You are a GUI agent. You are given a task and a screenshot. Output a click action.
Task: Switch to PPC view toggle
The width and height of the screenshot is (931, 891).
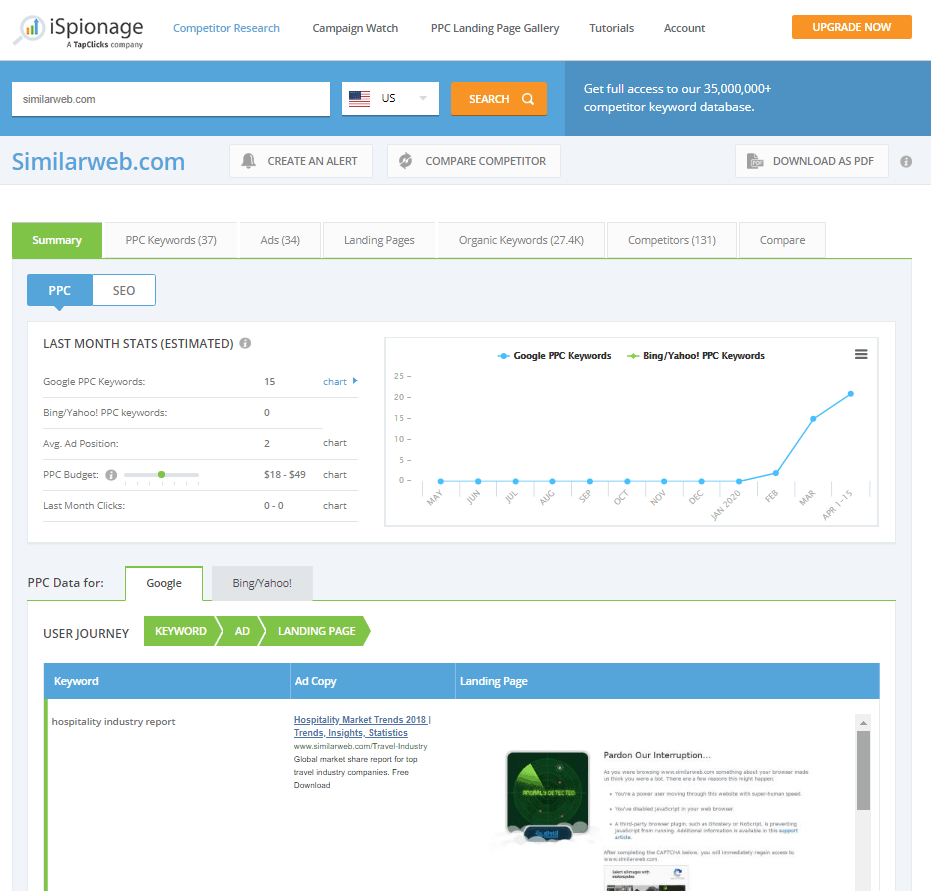[x=60, y=290]
